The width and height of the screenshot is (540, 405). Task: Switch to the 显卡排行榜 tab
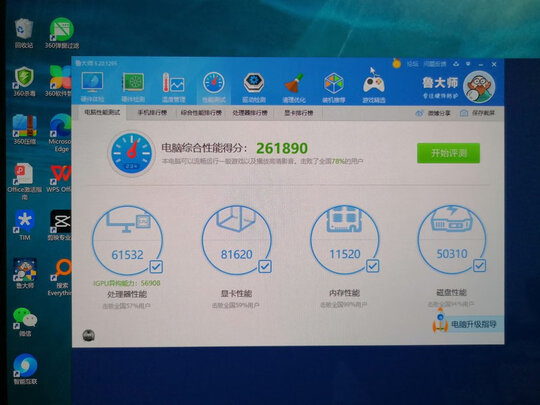click(x=299, y=113)
